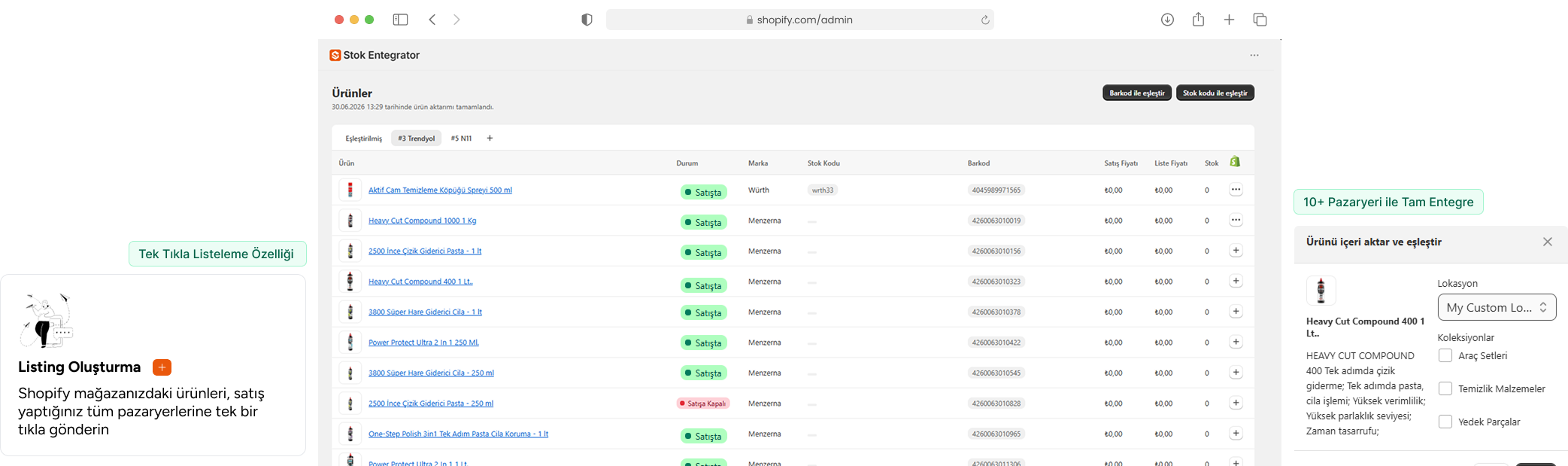Go back with the browser back arrow
Viewport: 1568px width, 466px height.
[432, 20]
